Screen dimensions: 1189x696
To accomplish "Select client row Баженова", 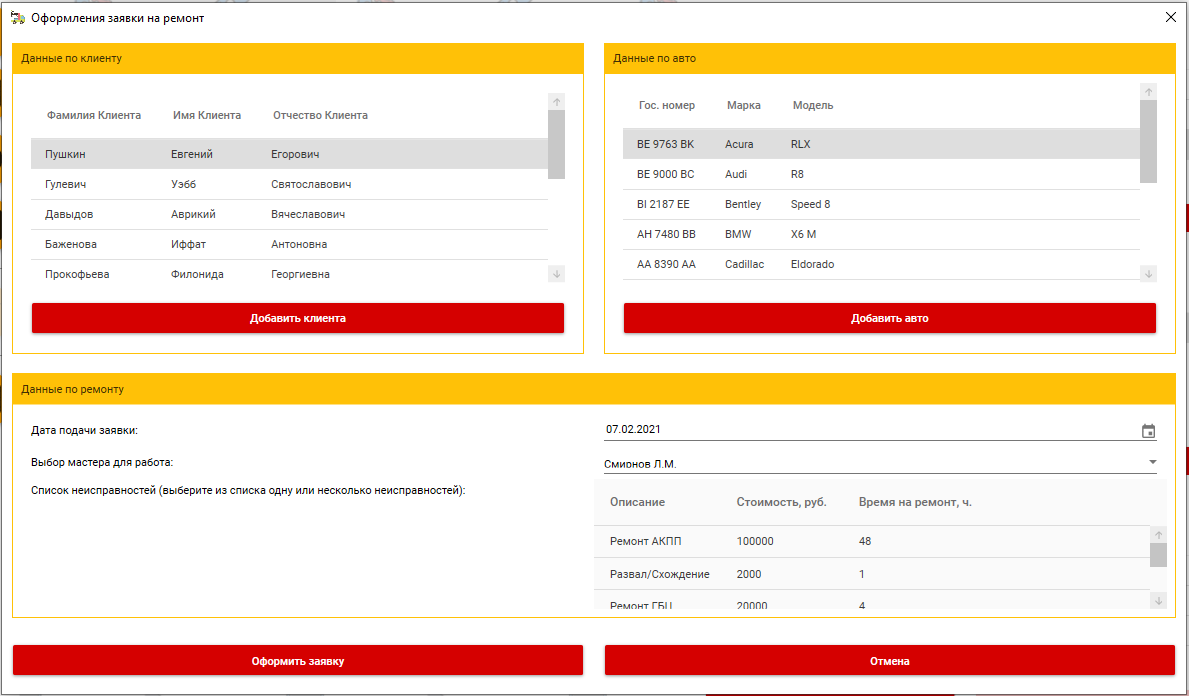I will (x=290, y=244).
